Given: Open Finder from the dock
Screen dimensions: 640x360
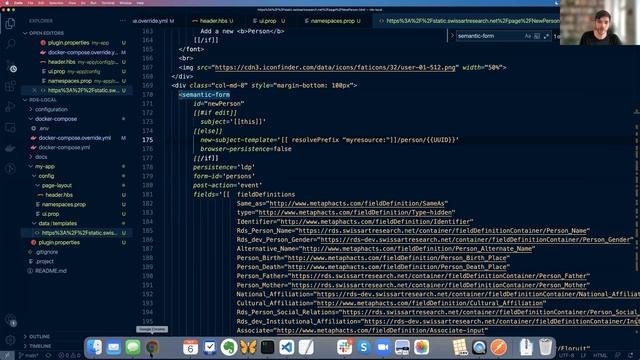Looking at the screenshot, I should 95,347.
